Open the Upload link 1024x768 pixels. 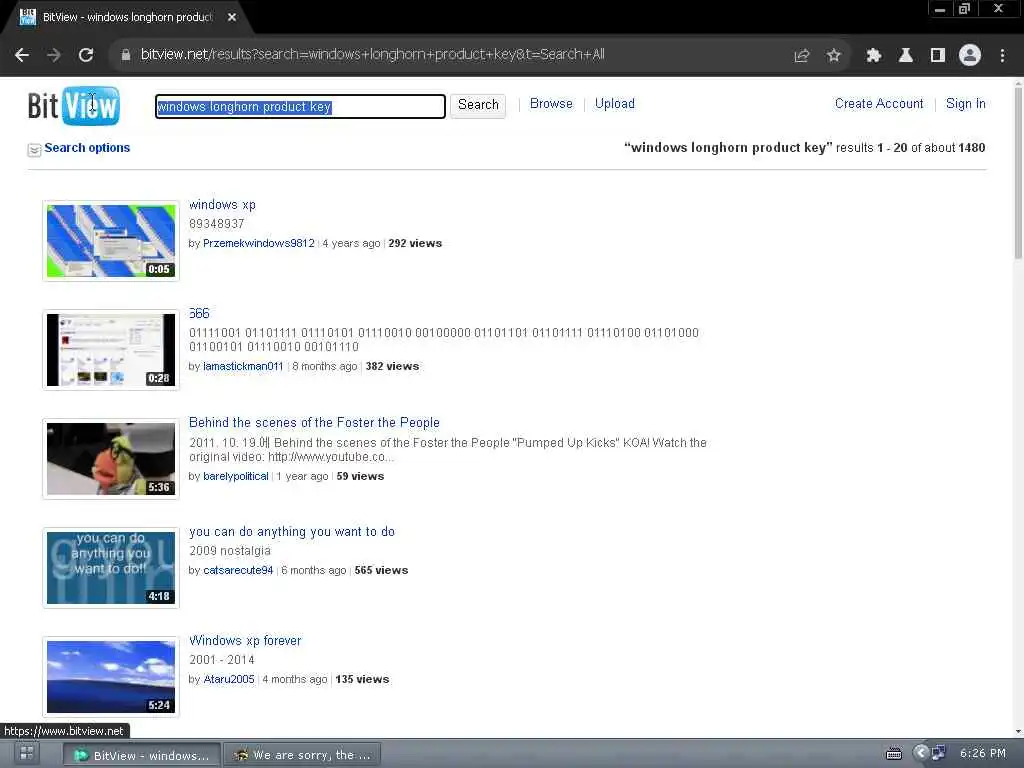615,104
